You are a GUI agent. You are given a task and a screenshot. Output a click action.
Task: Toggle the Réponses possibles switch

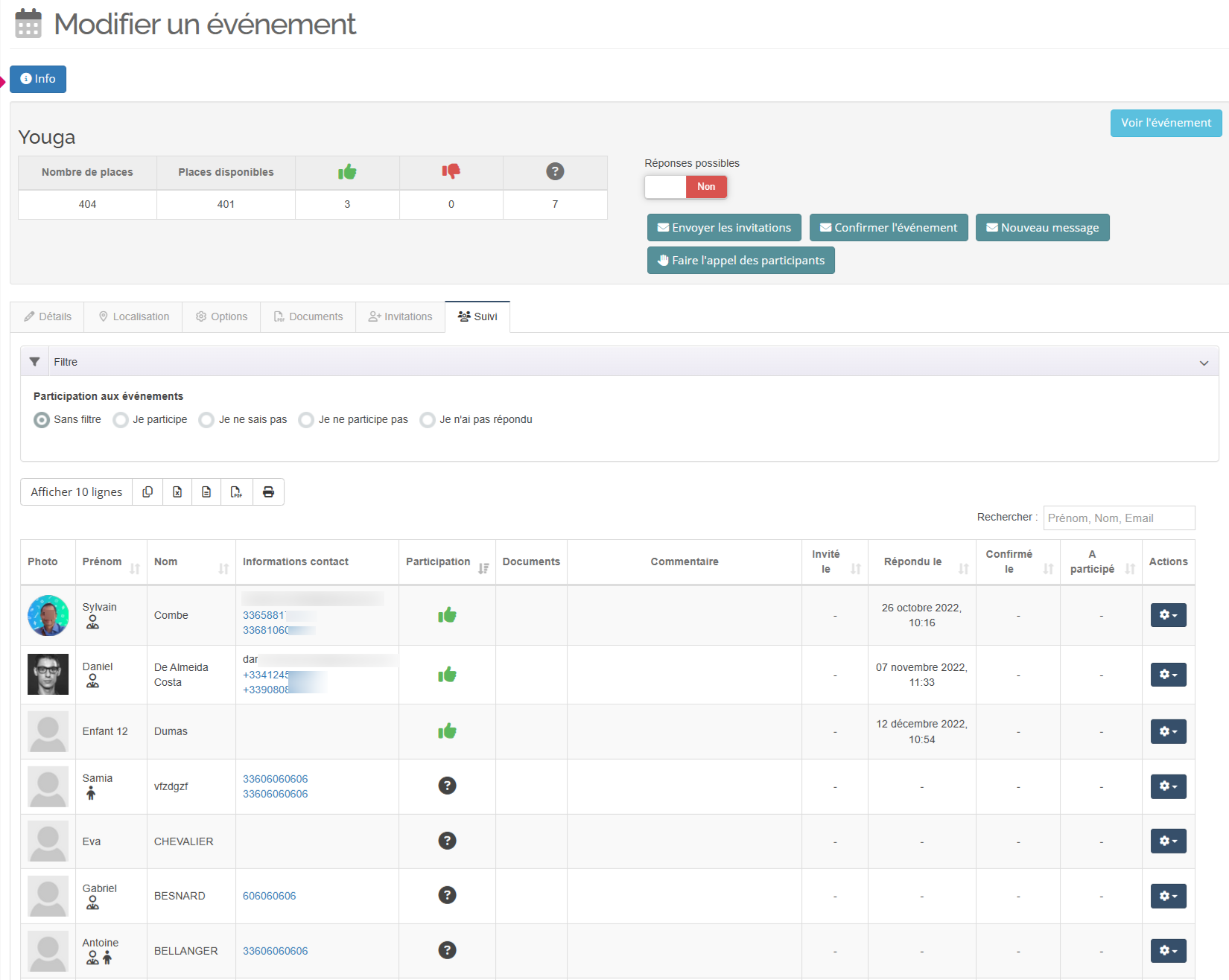(685, 187)
